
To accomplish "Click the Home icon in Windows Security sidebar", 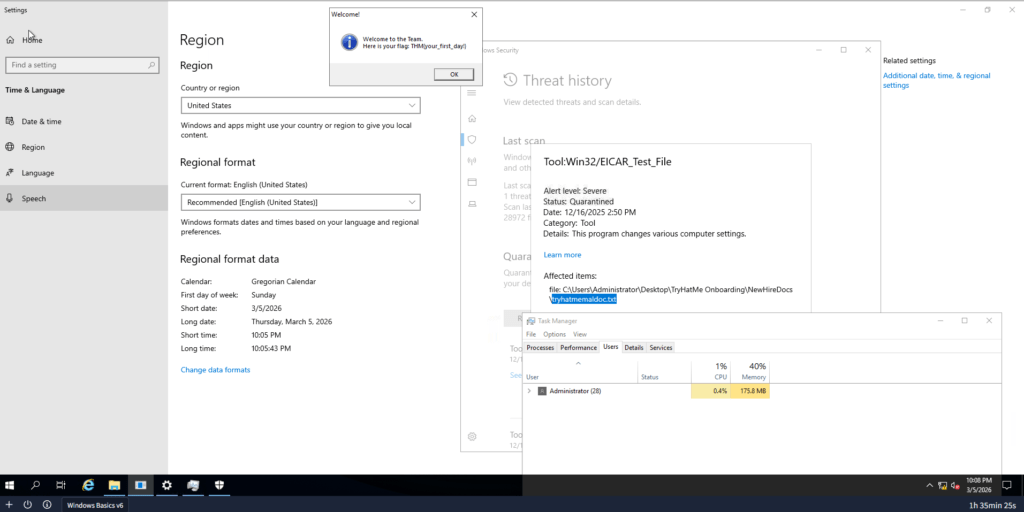I will click(472, 117).
